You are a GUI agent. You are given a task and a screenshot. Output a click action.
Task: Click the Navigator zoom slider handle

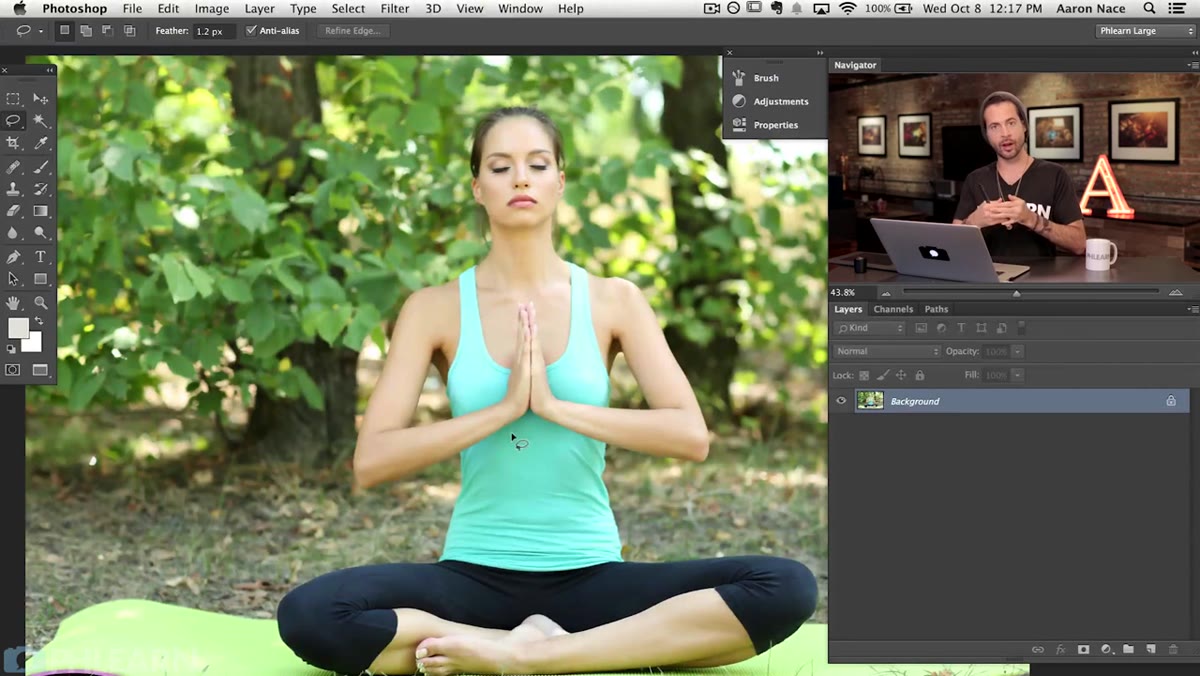tap(1016, 293)
